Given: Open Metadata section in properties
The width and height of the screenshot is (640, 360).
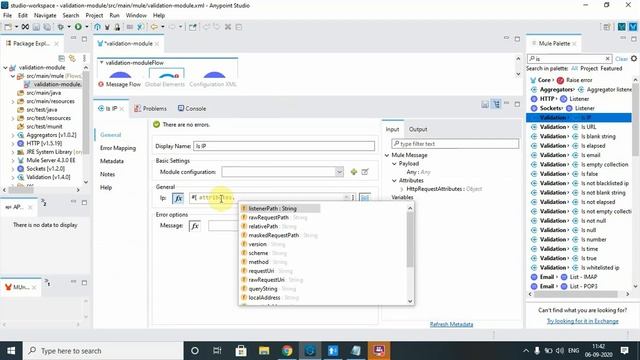Looking at the screenshot, I should pyautogui.click(x=112, y=161).
